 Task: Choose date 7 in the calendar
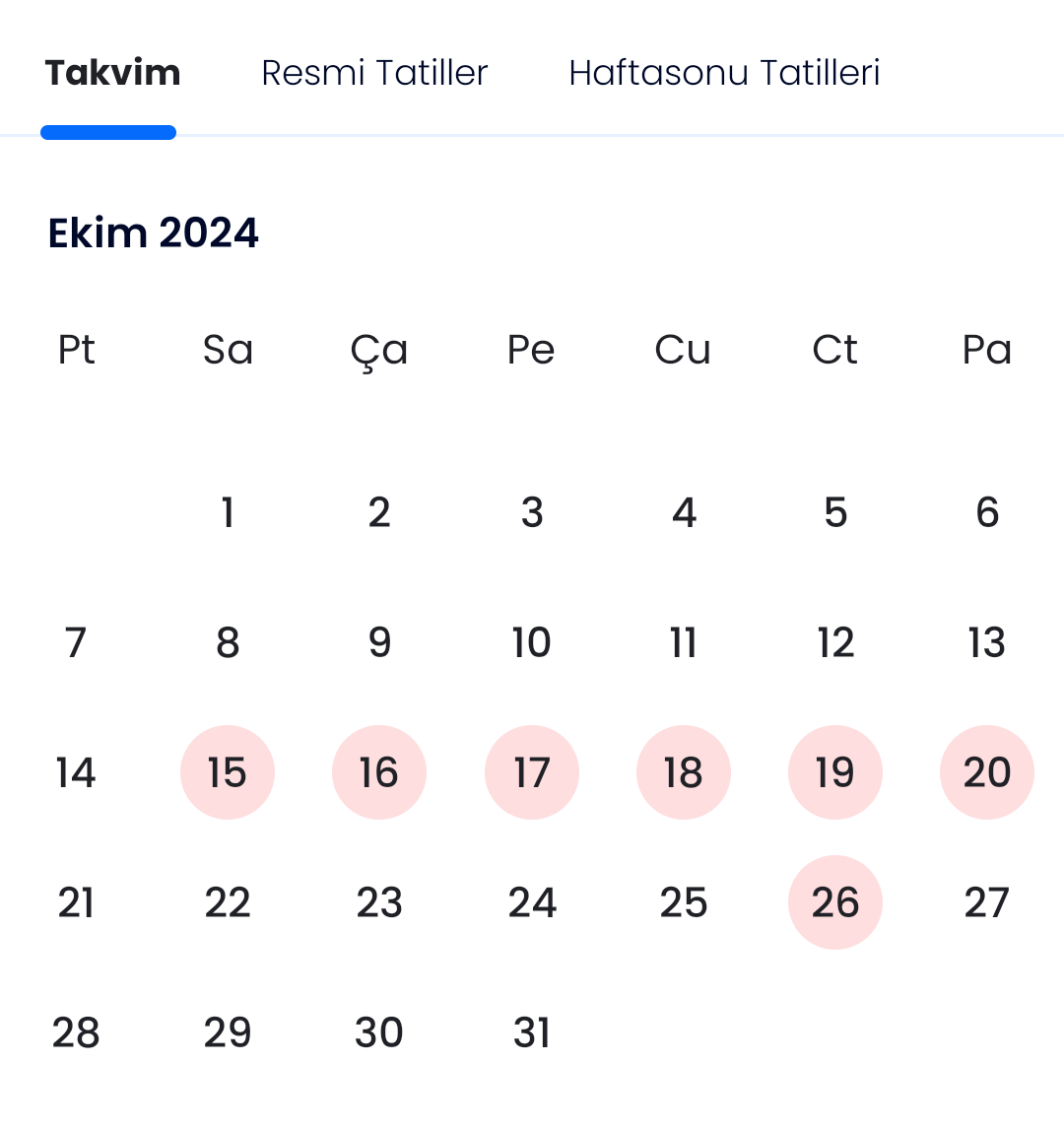pyautogui.click(x=76, y=642)
